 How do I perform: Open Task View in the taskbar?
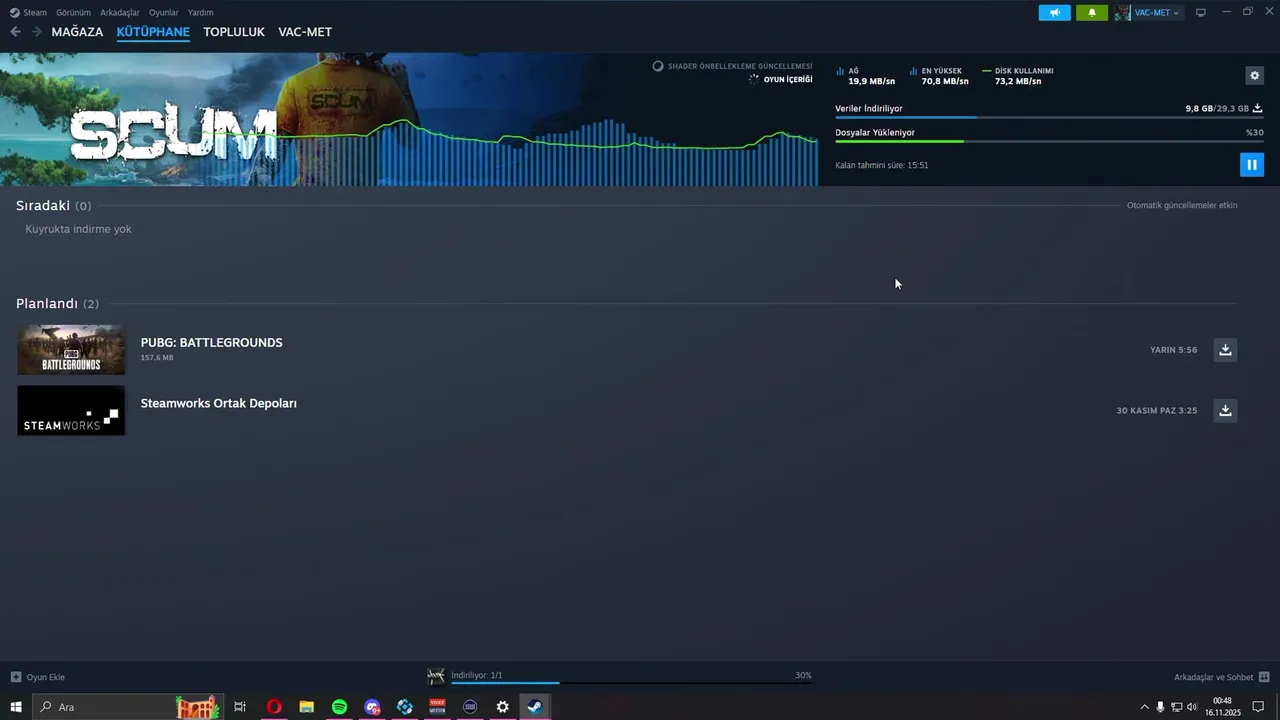tap(240, 707)
